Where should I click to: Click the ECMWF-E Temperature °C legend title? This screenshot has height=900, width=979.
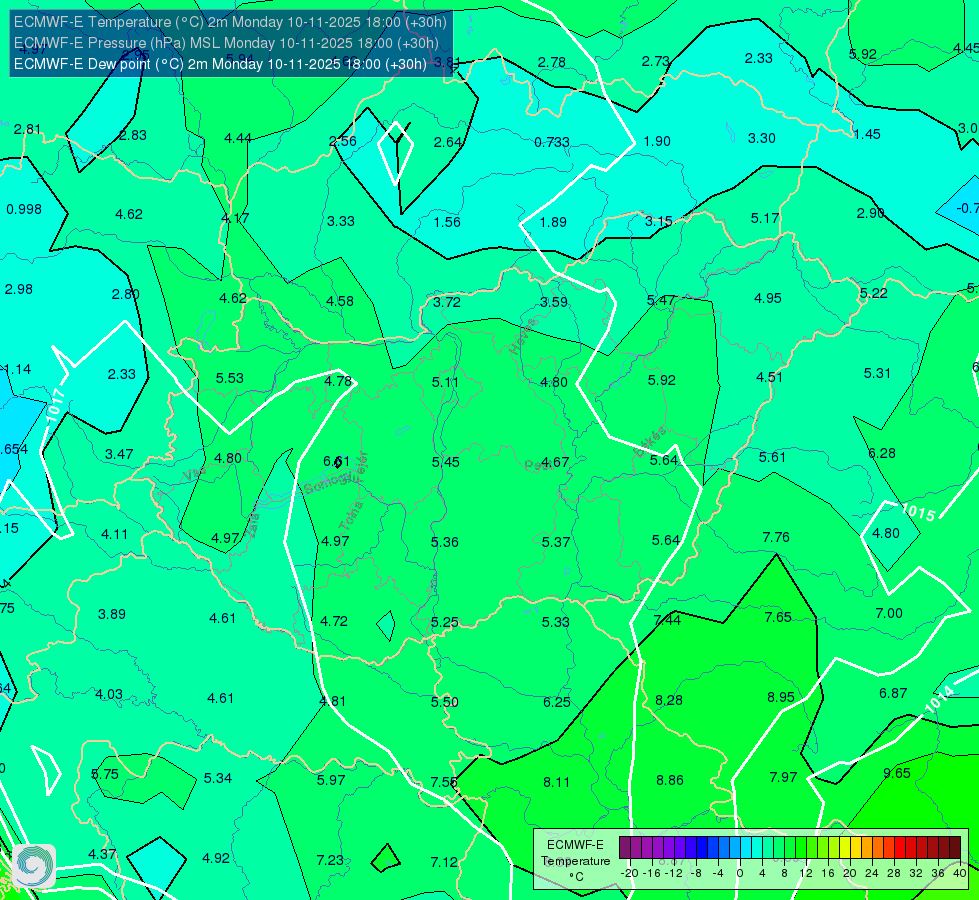coord(575,861)
